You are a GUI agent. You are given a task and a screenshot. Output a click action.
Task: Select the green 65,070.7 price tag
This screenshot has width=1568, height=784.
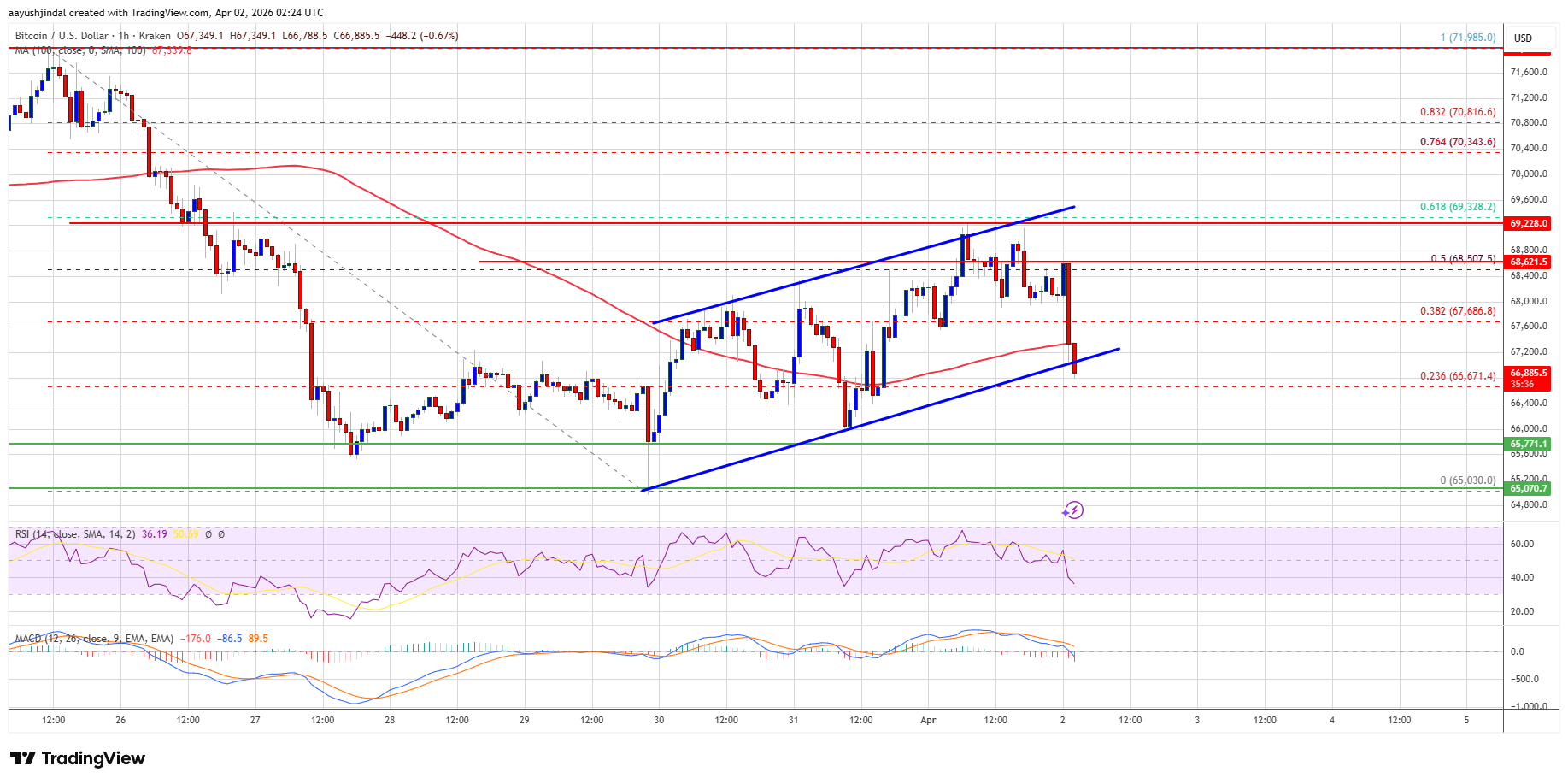(1528, 489)
